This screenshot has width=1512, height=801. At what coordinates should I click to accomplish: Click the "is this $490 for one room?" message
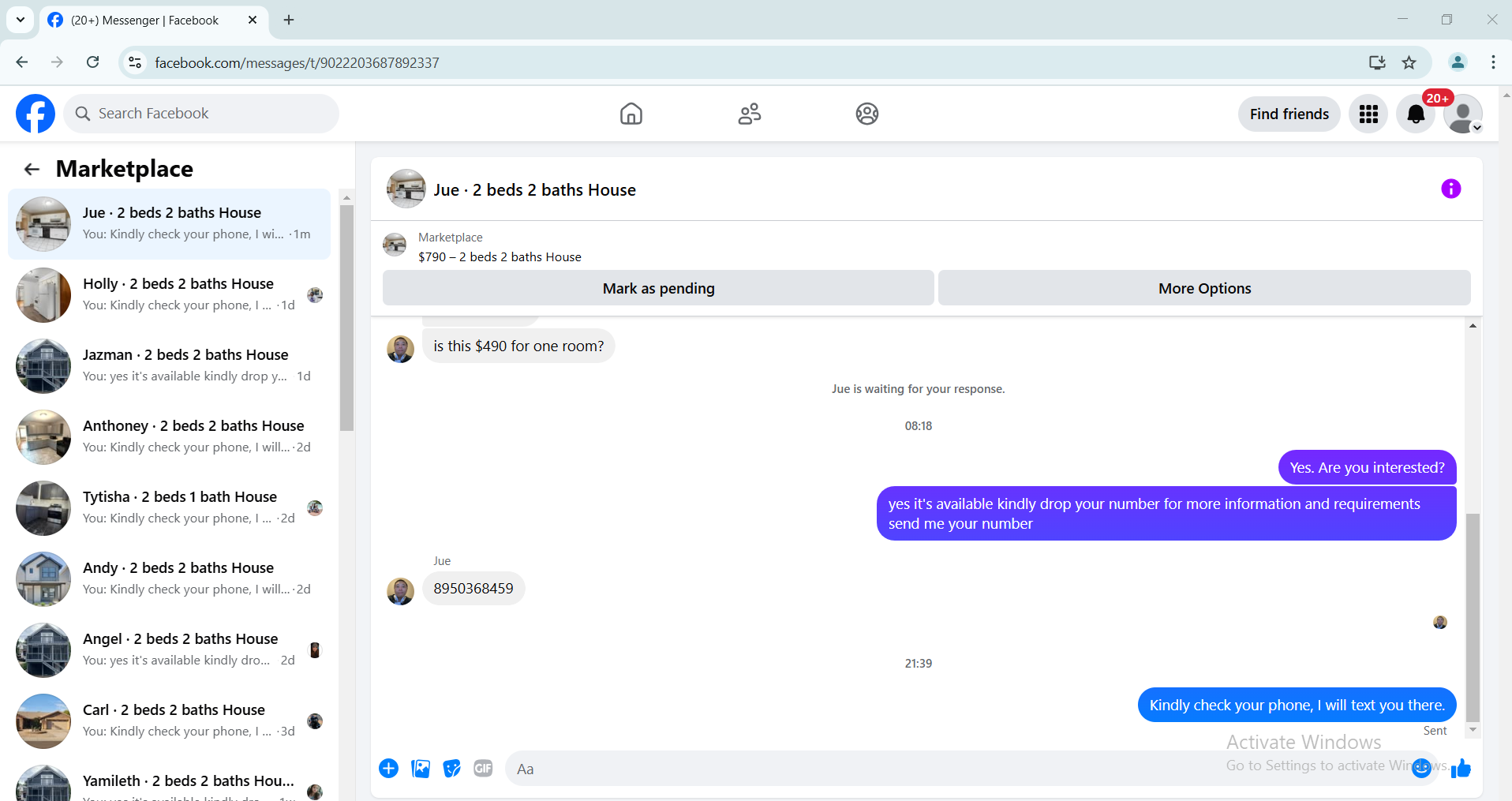tap(518, 346)
